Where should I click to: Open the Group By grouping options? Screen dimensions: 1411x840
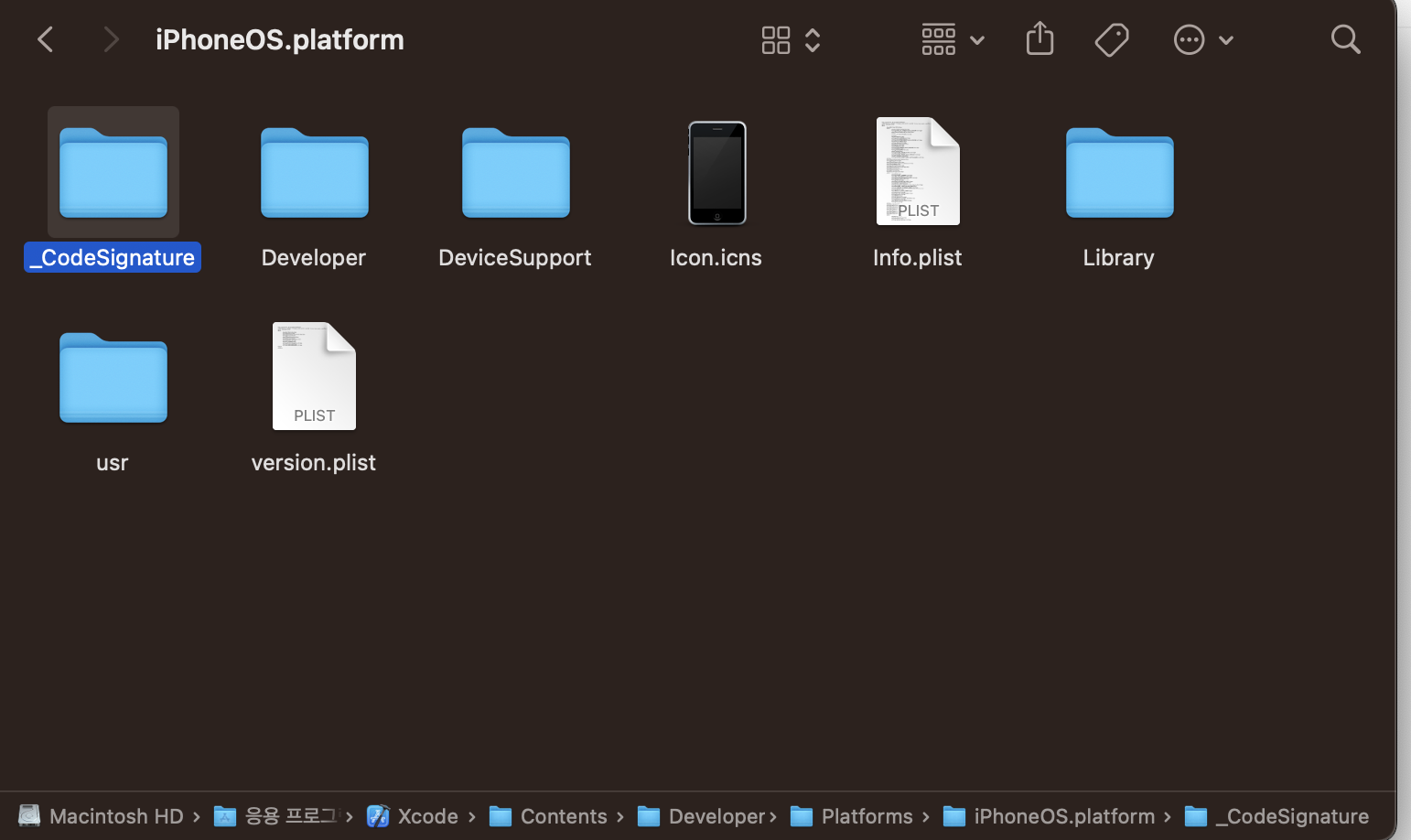(939, 39)
